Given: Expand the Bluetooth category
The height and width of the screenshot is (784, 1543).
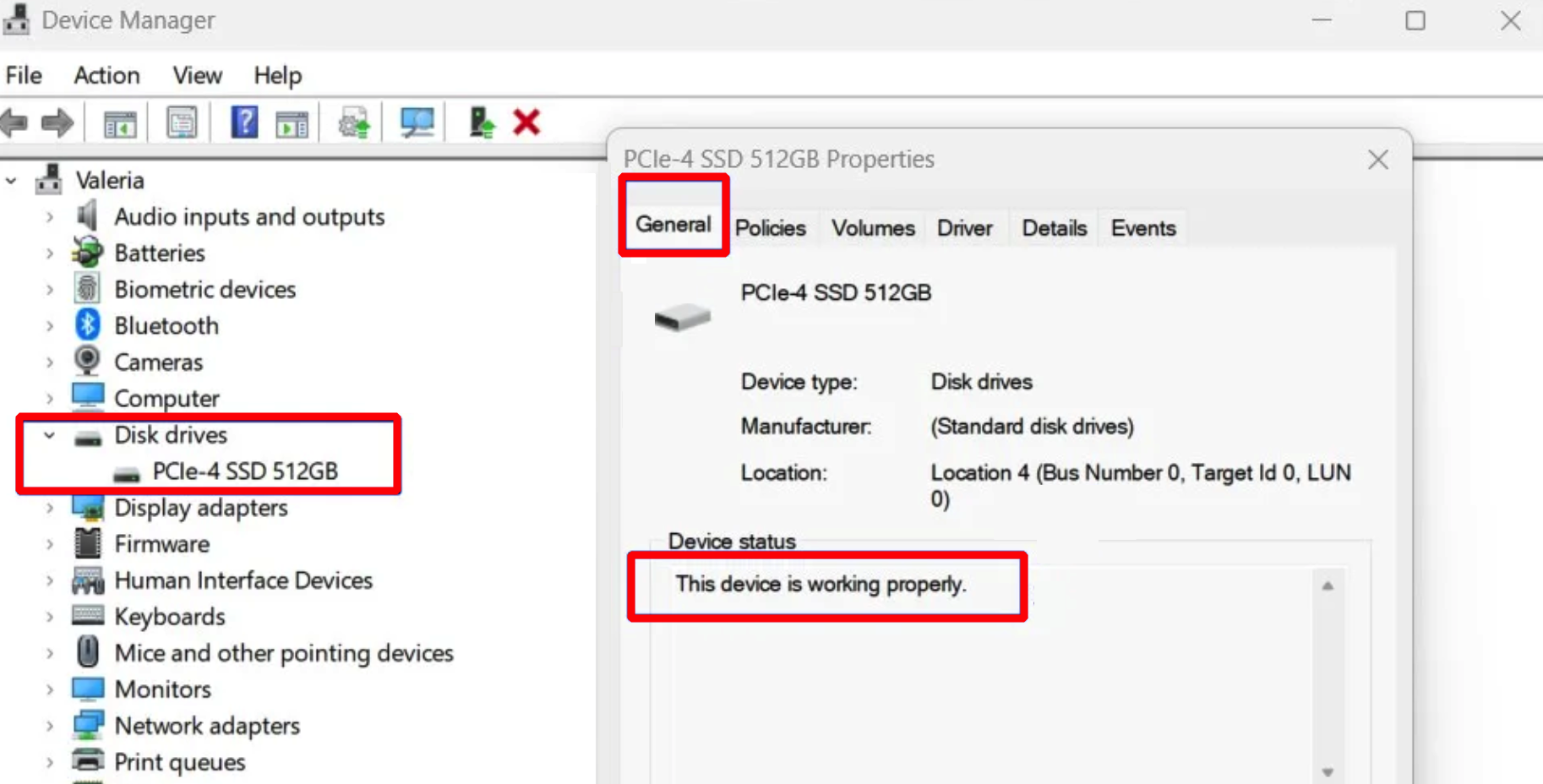Looking at the screenshot, I should click(x=50, y=326).
